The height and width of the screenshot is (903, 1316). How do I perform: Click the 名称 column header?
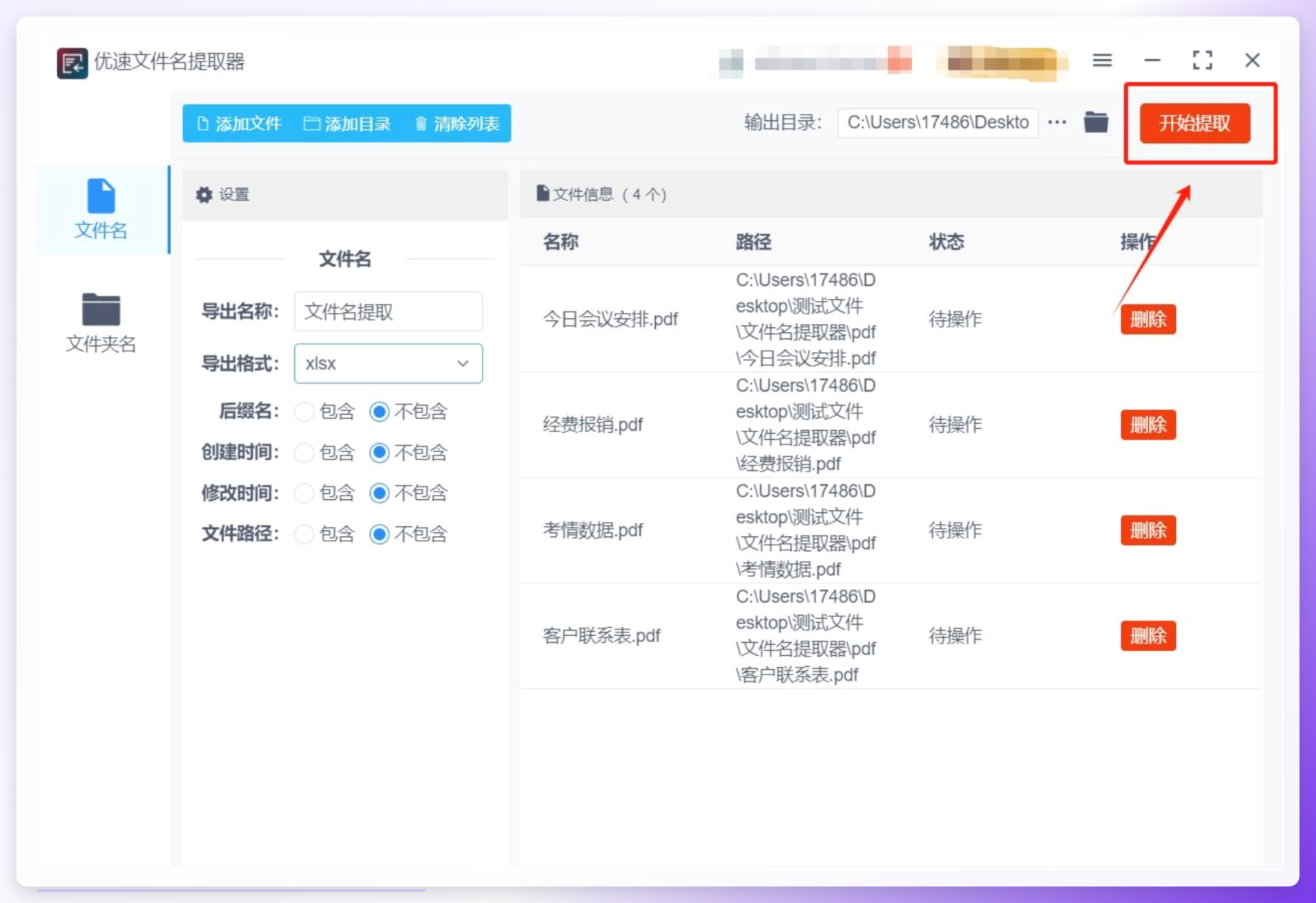561,242
